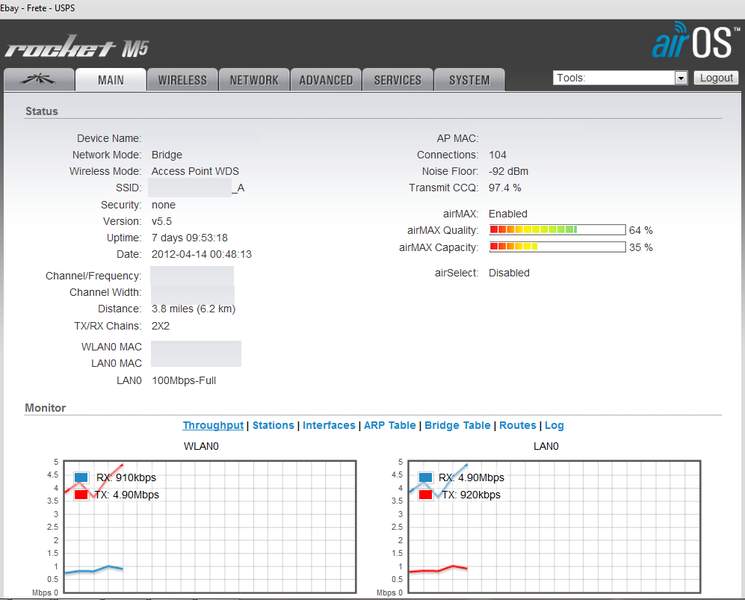
Task: Go to the ADVANCED tab
Action: [x=326, y=80]
